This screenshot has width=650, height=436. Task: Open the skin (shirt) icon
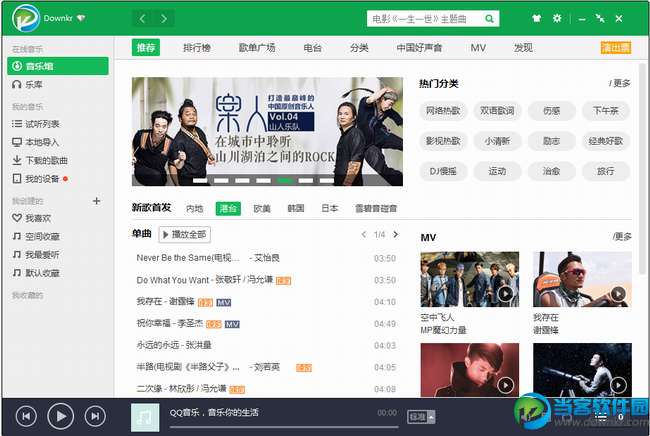536,18
